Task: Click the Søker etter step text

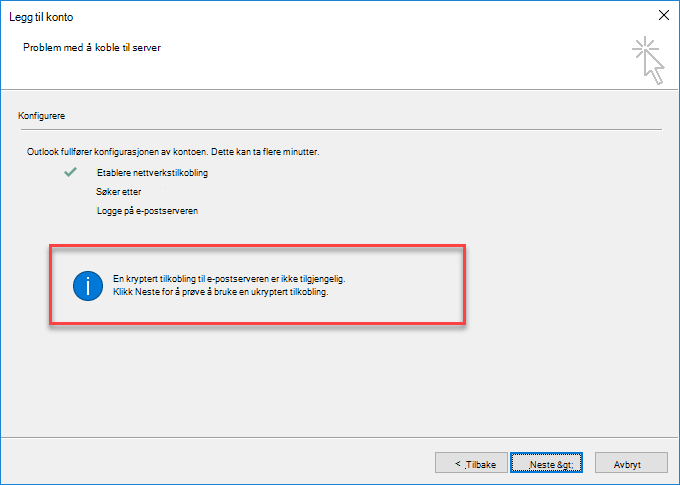Action: click(x=118, y=192)
